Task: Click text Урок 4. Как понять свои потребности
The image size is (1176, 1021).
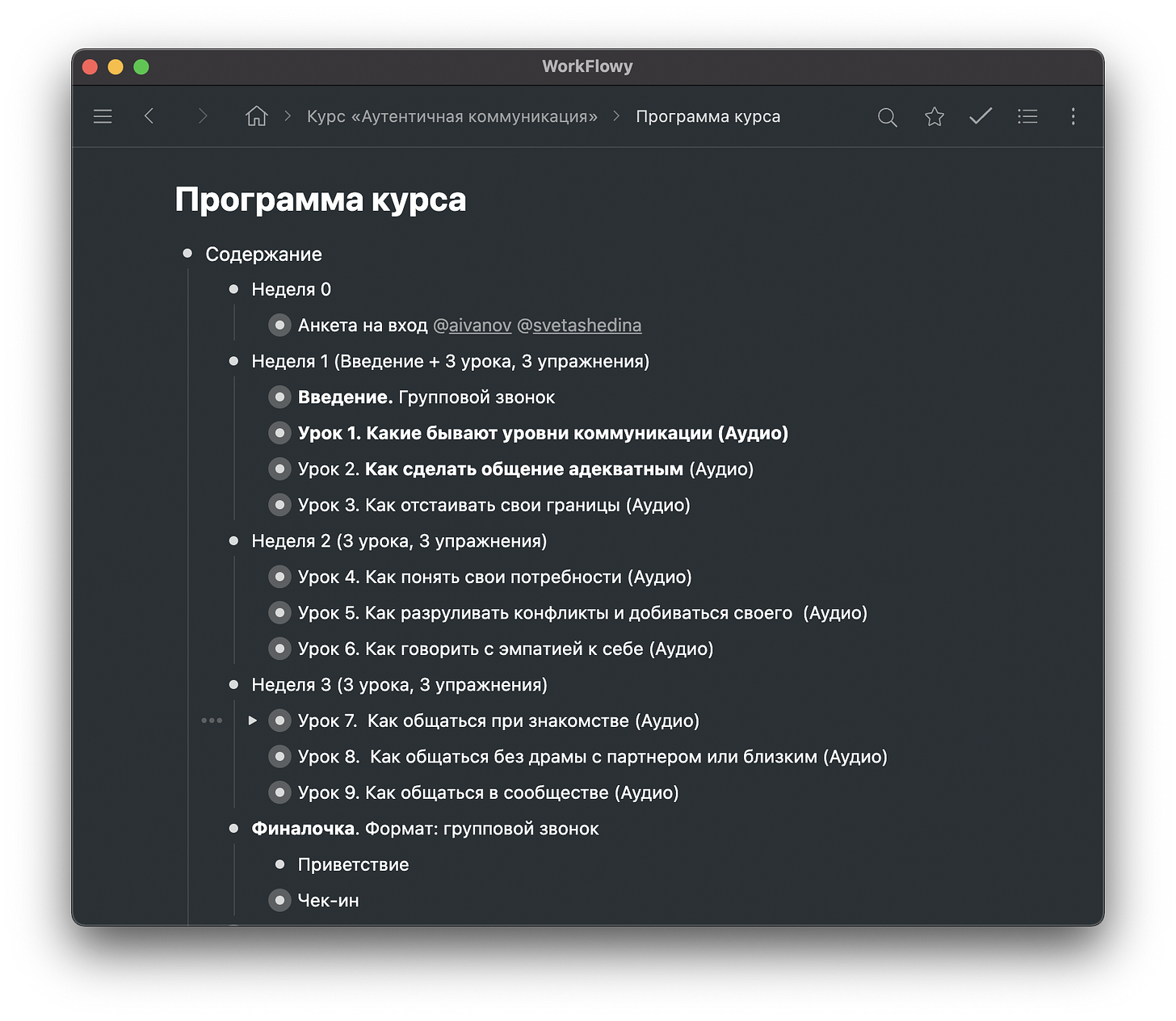Action: 495,577
